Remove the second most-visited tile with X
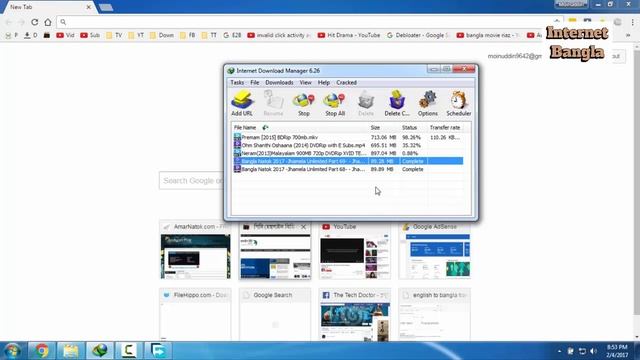Image resolution: width=640 pixels, height=360 pixels. [x=303, y=227]
